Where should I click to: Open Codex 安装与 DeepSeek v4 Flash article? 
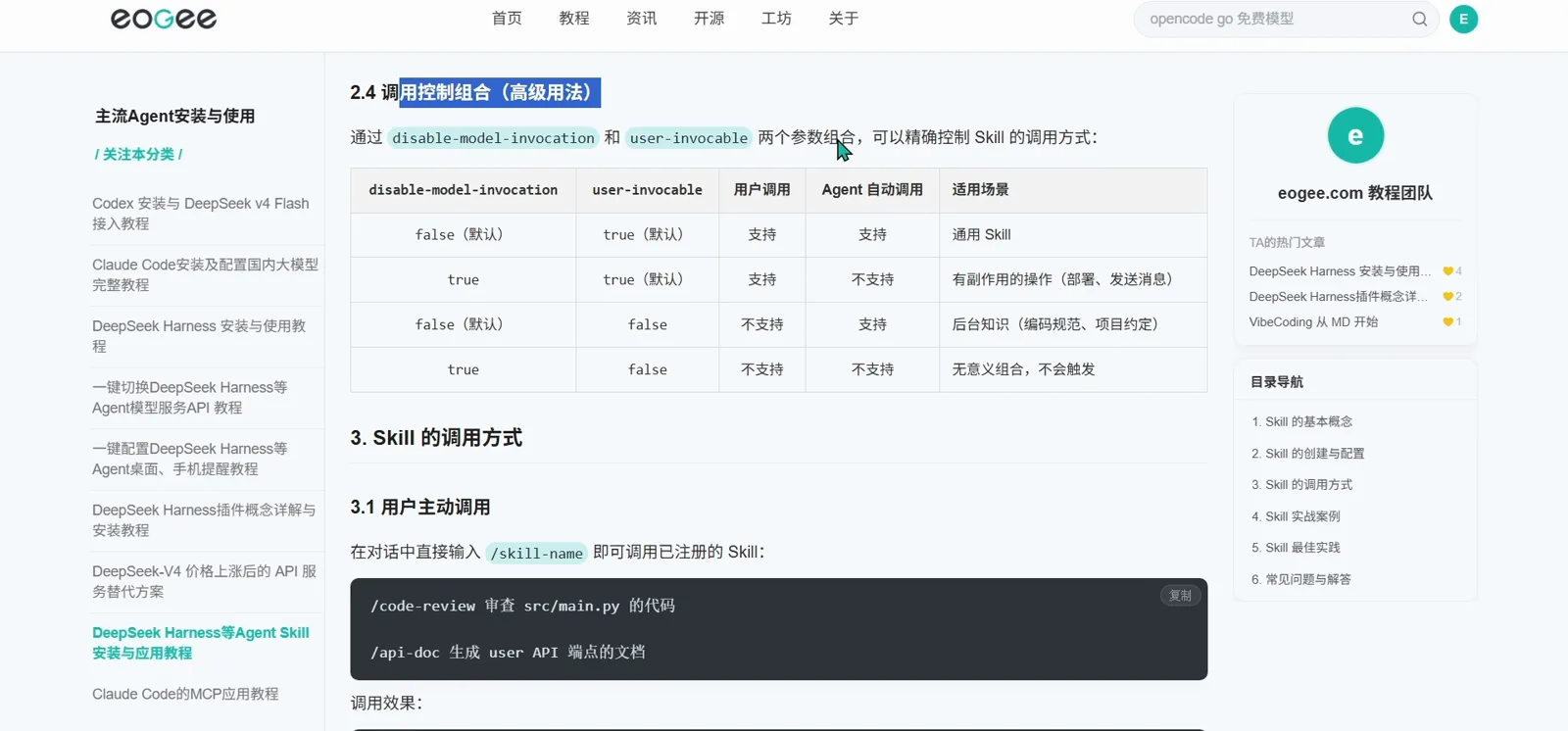202,214
